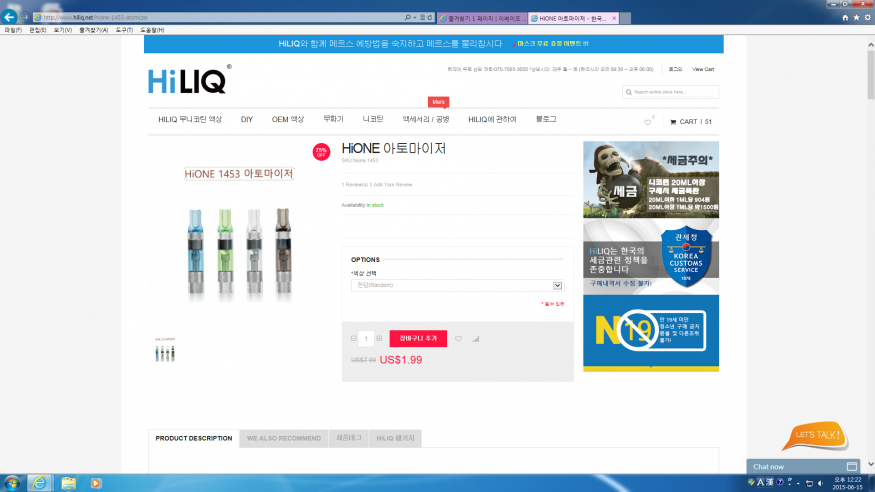Click the Internet Explorer taskbar icon
The image size is (875, 492).
40,483
